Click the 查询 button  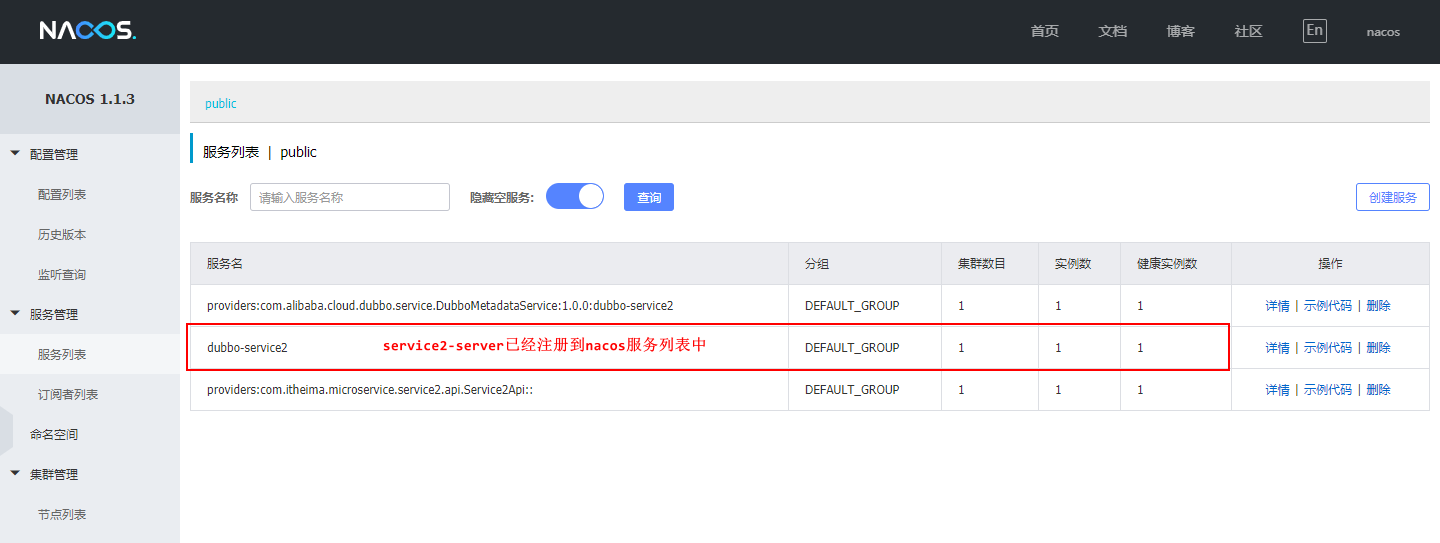tap(649, 197)
